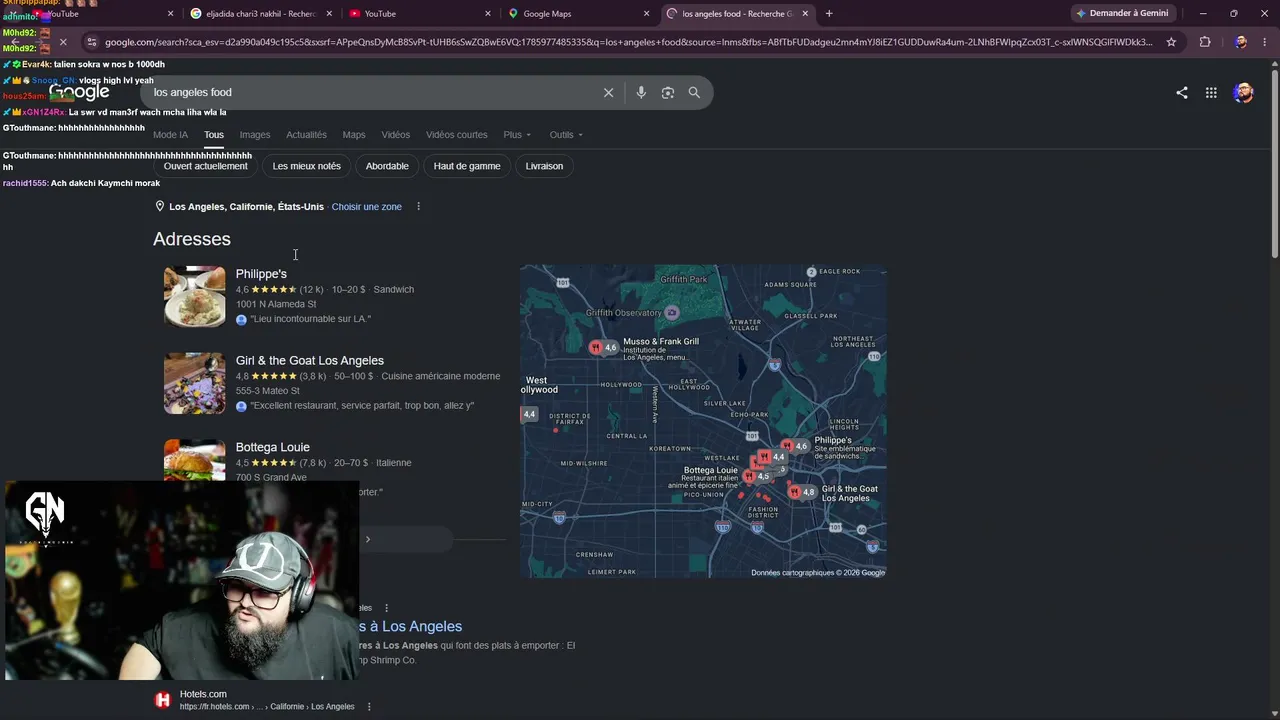The width and height of the screenshot is (1280, 720).
Task: Click the Google logo
Action: (x=79, y=92)
